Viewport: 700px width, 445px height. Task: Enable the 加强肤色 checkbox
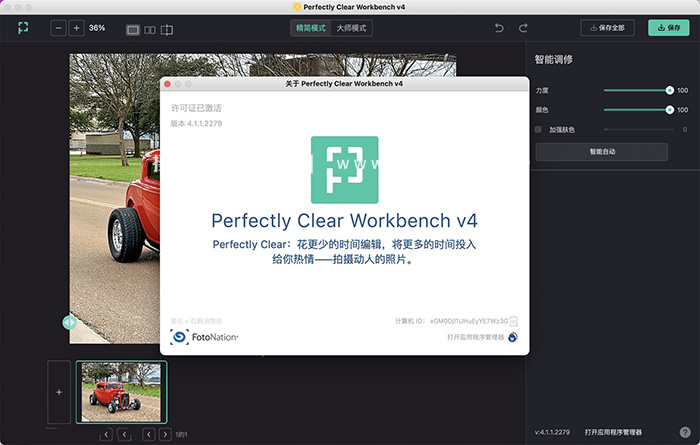(x=538, y=129)
